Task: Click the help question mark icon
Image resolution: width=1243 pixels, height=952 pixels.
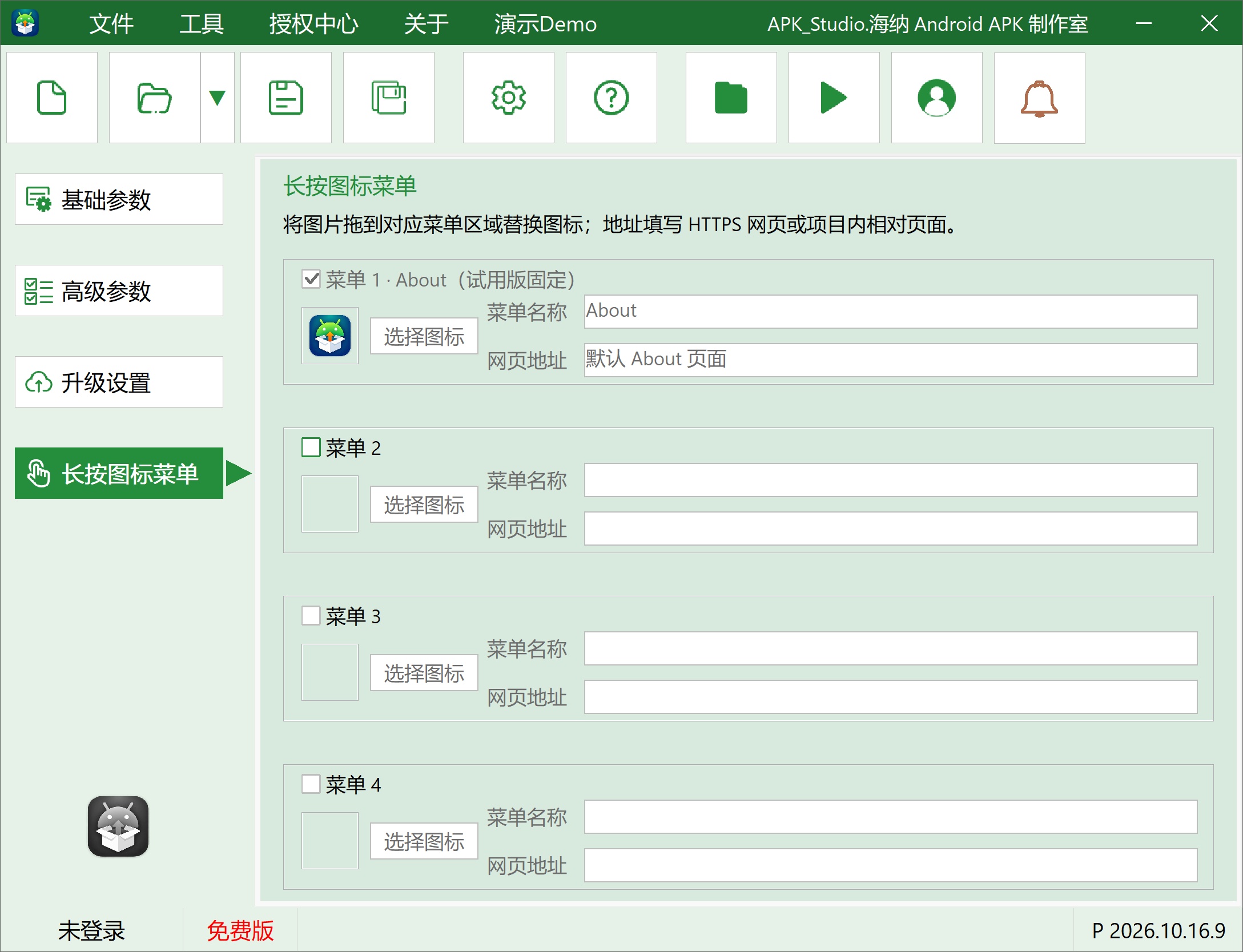Action: point(612,98)
